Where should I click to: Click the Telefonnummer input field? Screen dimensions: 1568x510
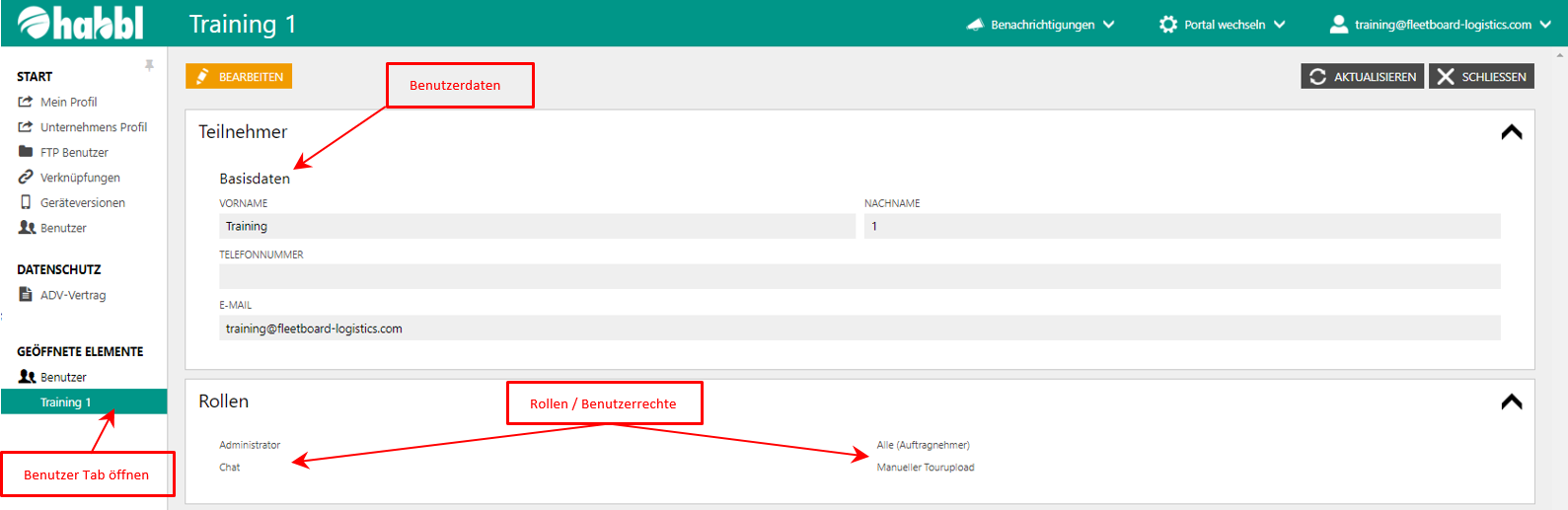click(859, 277)
